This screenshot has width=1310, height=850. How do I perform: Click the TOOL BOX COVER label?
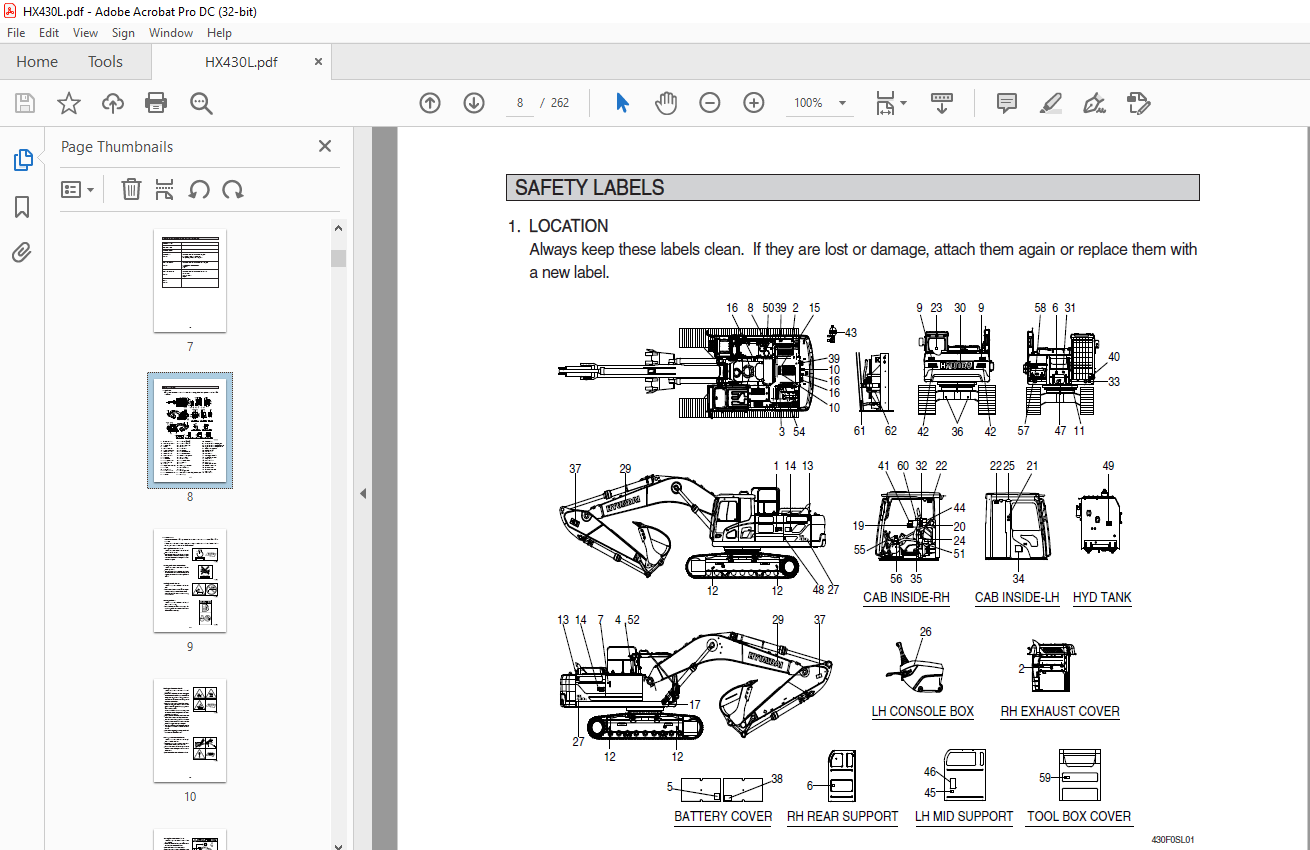coord(1079,817)
